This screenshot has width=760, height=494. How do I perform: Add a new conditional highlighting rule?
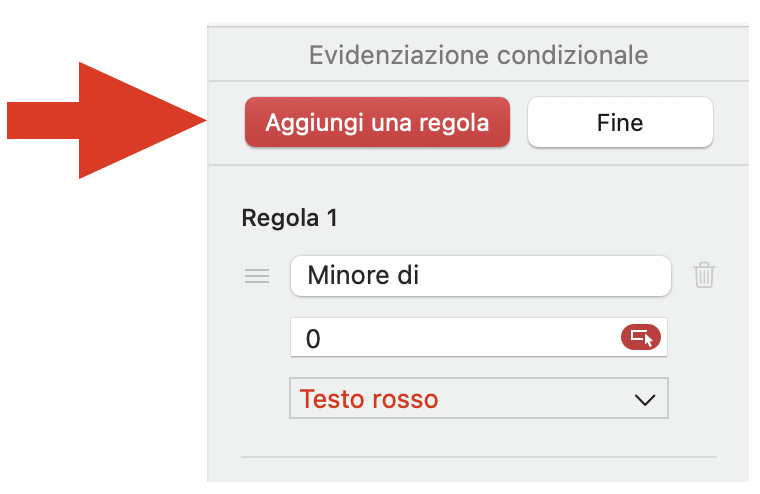click(377, 123)
